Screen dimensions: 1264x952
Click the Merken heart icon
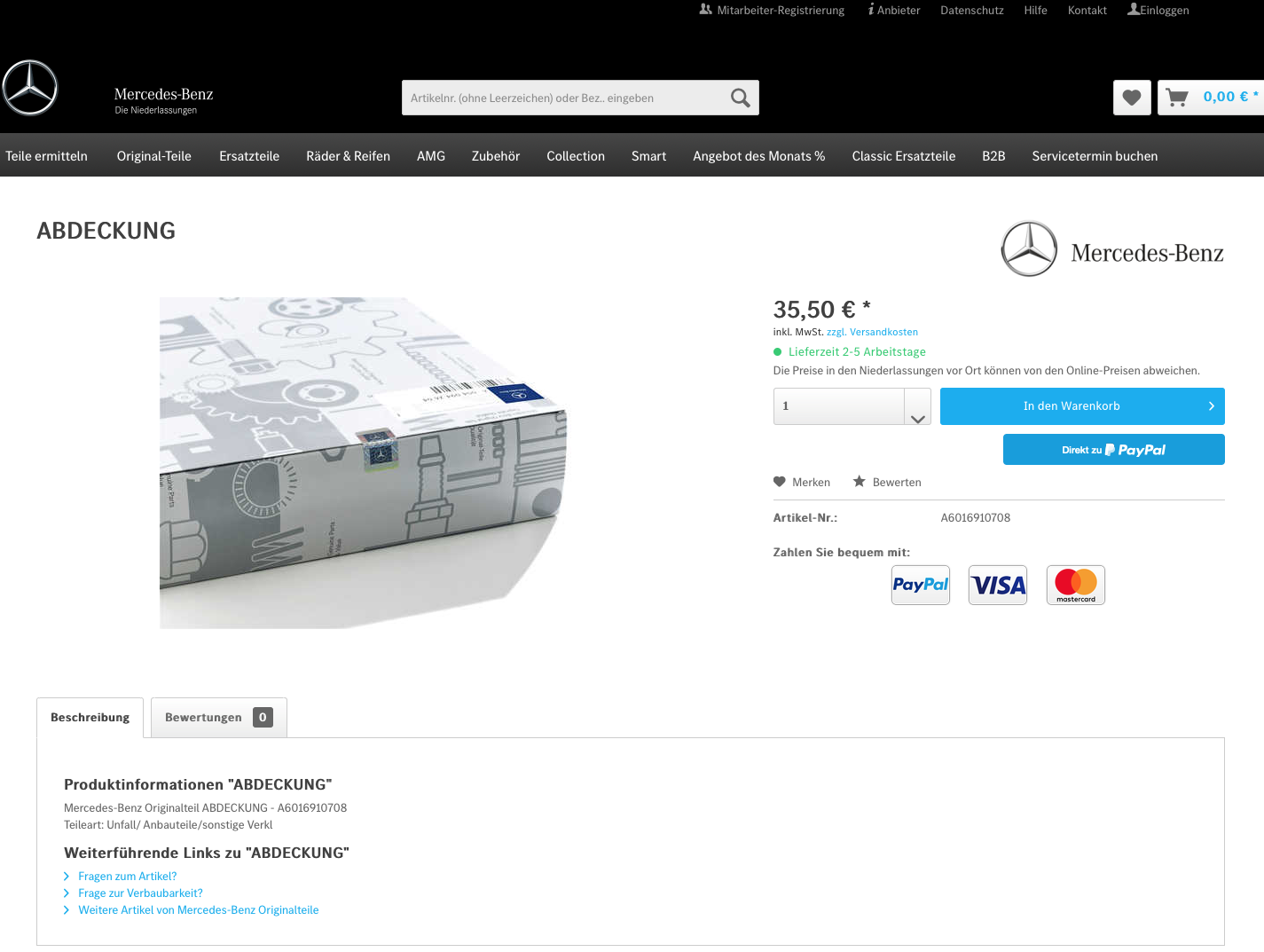780,482
